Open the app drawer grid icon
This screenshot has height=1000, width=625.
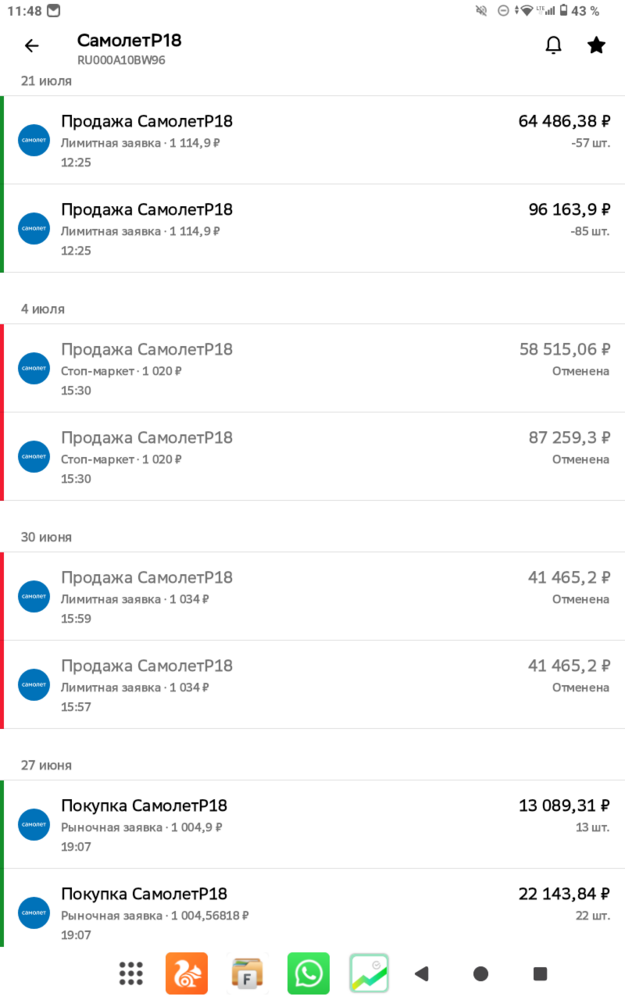pyautogui.click(x=131, y=973)
